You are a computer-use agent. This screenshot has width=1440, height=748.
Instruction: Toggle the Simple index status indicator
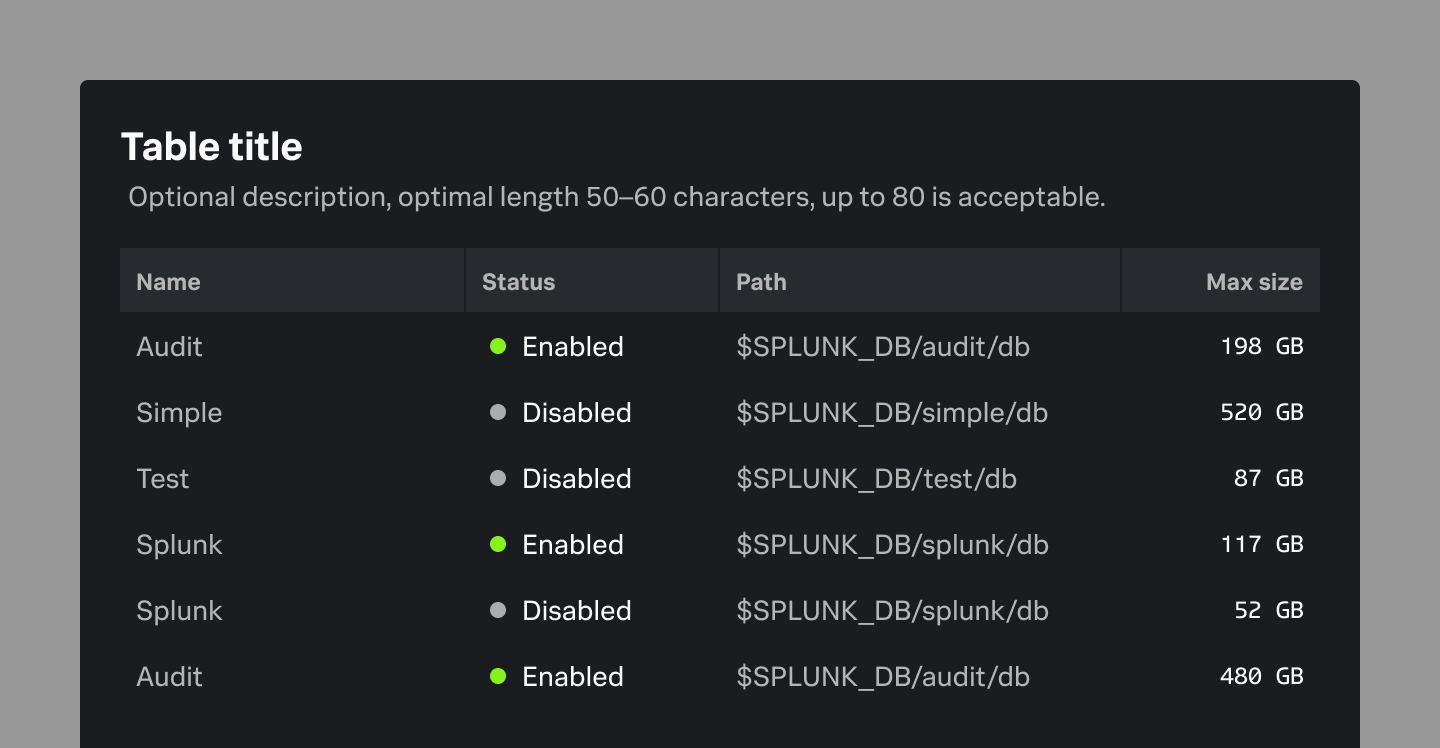click(x=498, y=412)
